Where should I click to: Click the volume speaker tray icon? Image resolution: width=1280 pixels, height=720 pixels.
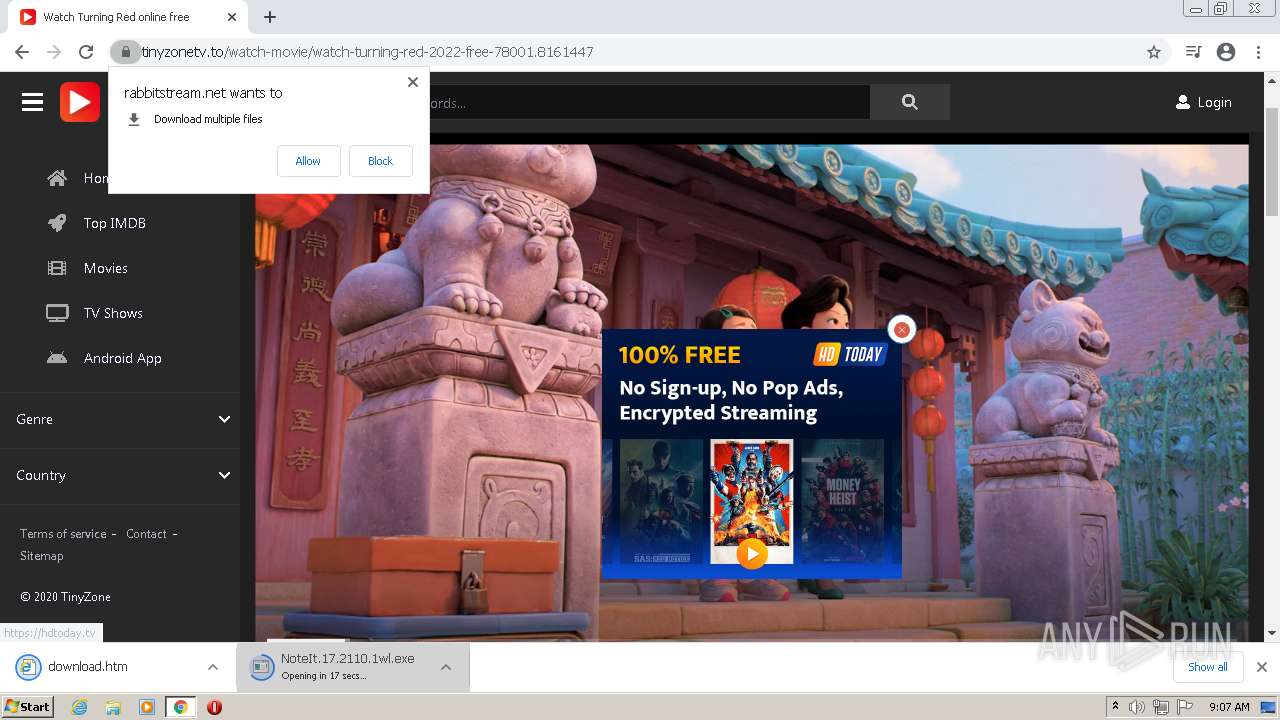1137,707
